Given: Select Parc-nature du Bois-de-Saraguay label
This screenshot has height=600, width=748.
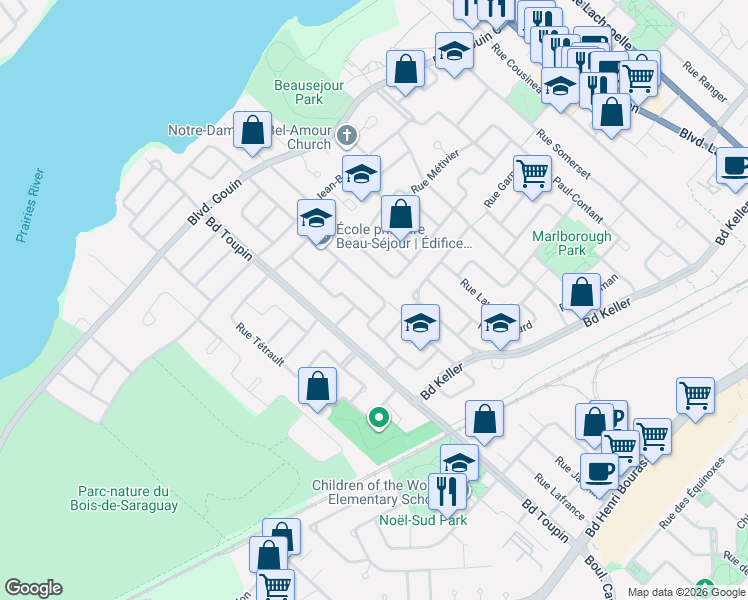Looking at the screenshot, I should point(124,498).
